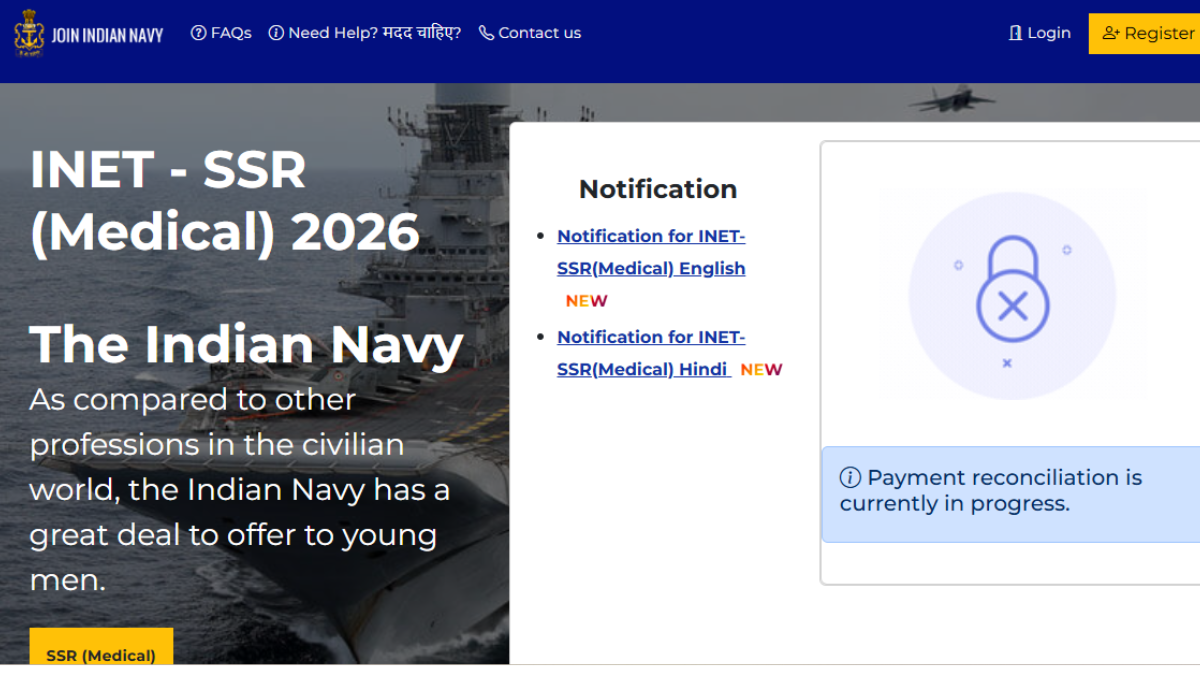Open Need Help? मदद चाहिए? menu item
Image resolution: width=1200 pixels, height=675 pixels.
365,33
